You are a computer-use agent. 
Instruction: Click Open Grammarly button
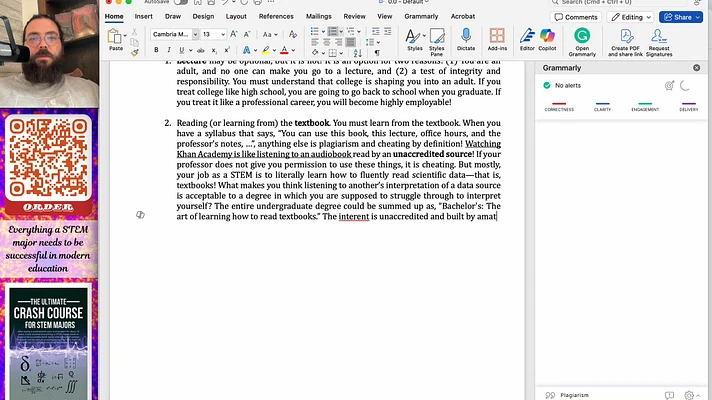coord(582,42)
